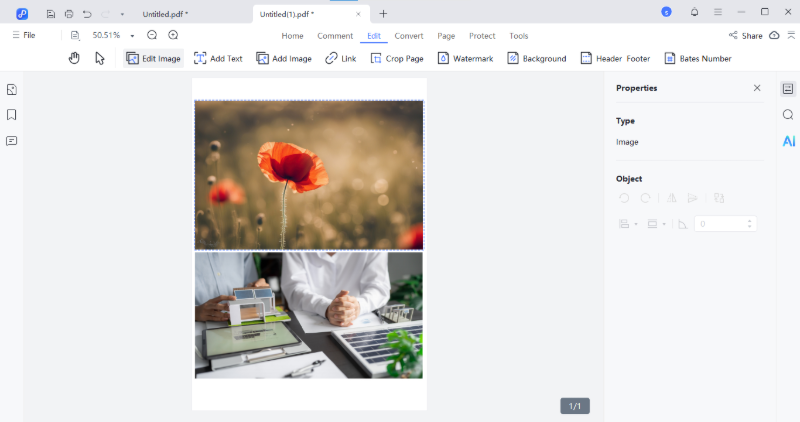Open page thumbnails panel in left sidebar
Screen dimensions: 800x422
click(12, 89)
